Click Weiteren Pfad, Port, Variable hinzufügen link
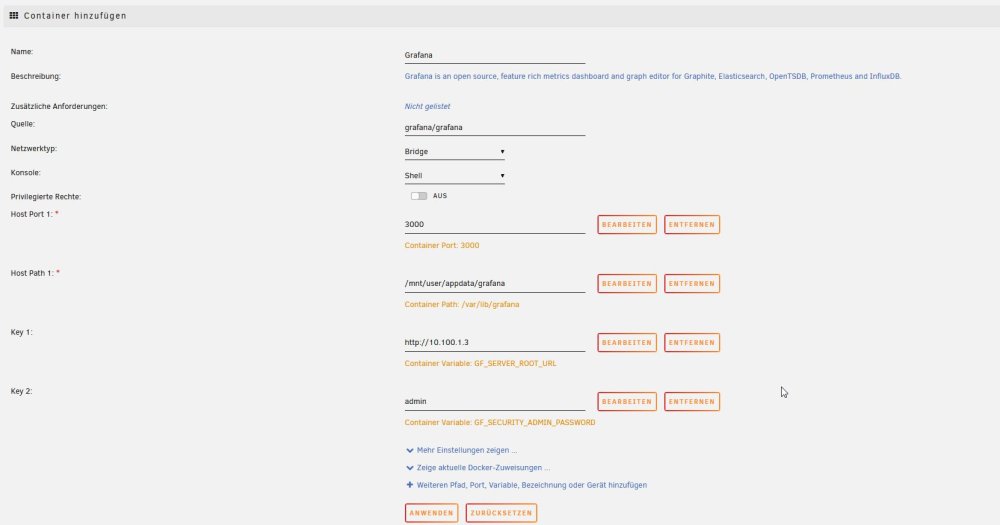The height and width of the screenshot is (525, 1000). pyautogui.click(x=532, y=485)
